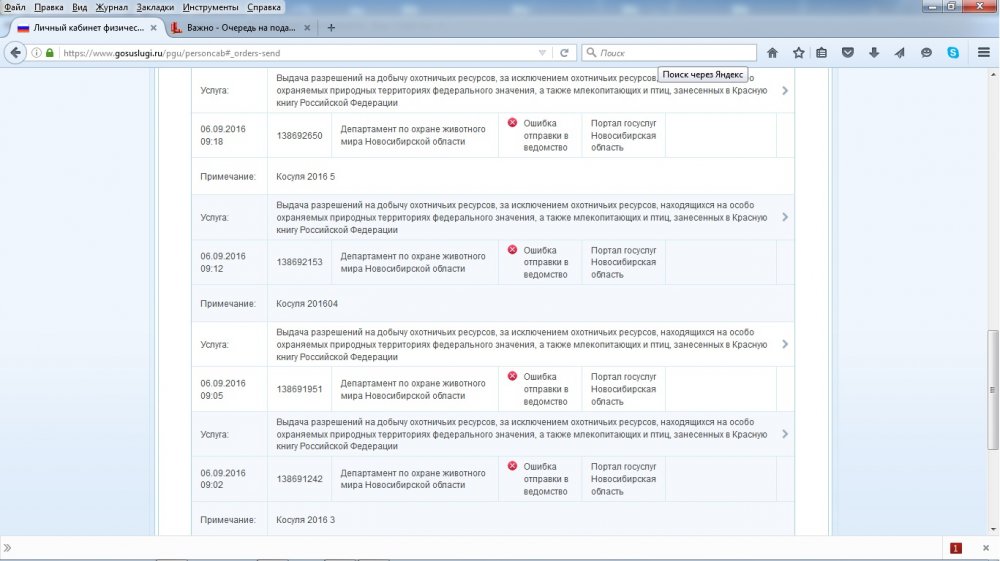Expand the service row above order 138692153
The height and width of the screenshot is (561, 1000).
785,217
